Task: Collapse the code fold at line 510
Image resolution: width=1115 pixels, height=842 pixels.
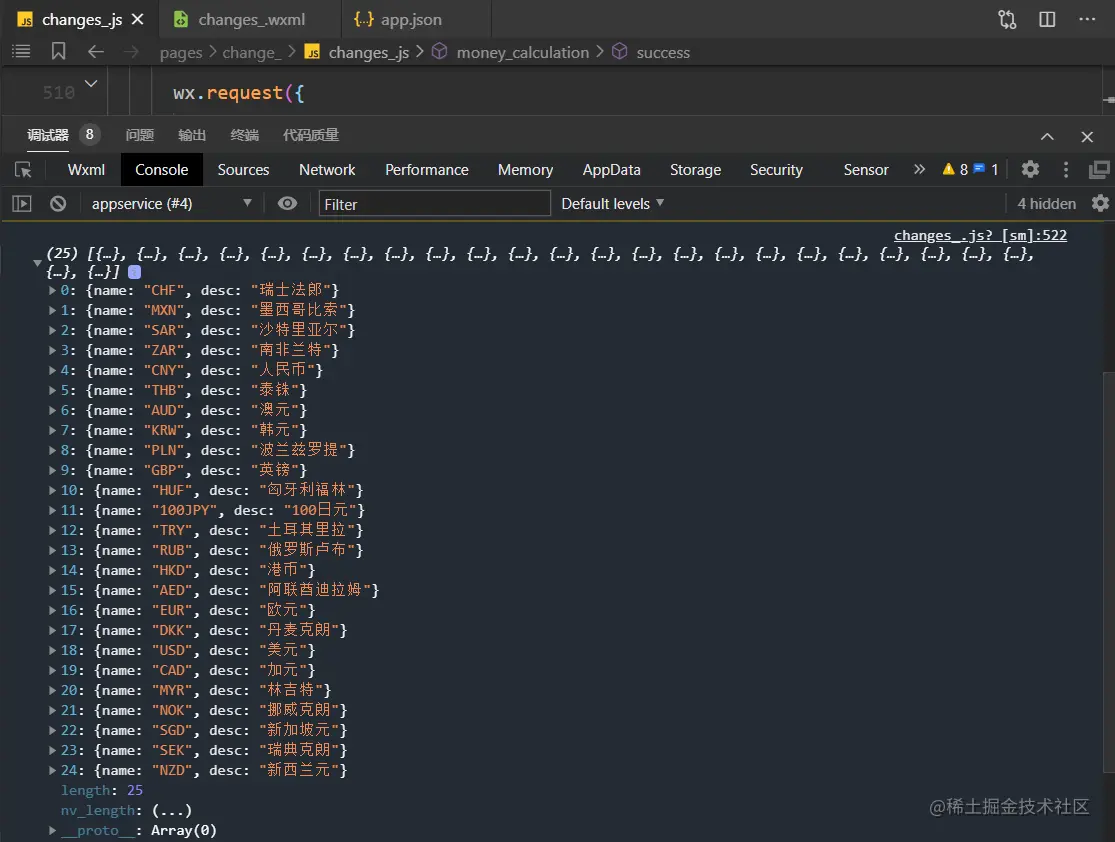Action: [91, 83]
